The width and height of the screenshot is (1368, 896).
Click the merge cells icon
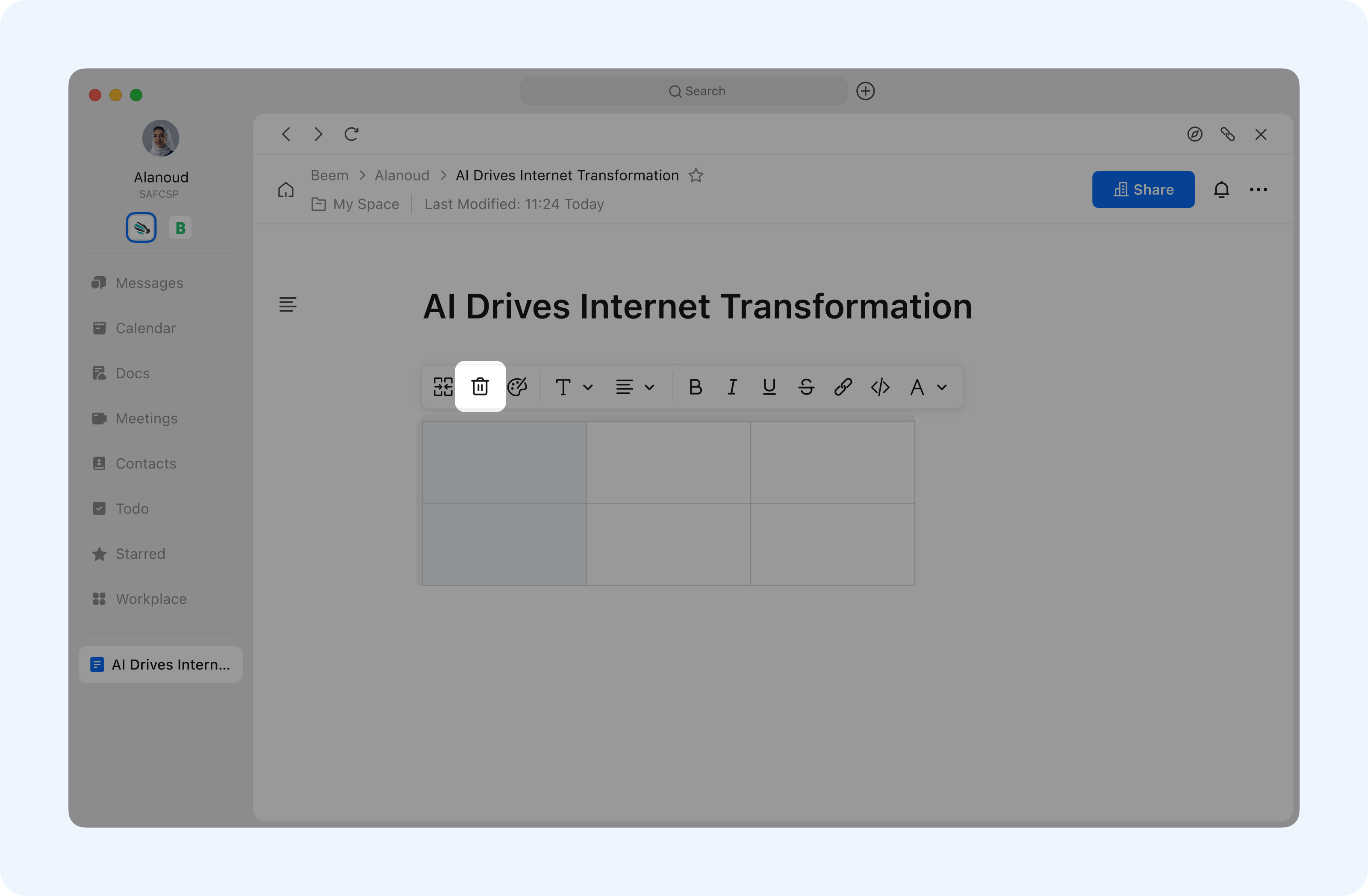442,387
